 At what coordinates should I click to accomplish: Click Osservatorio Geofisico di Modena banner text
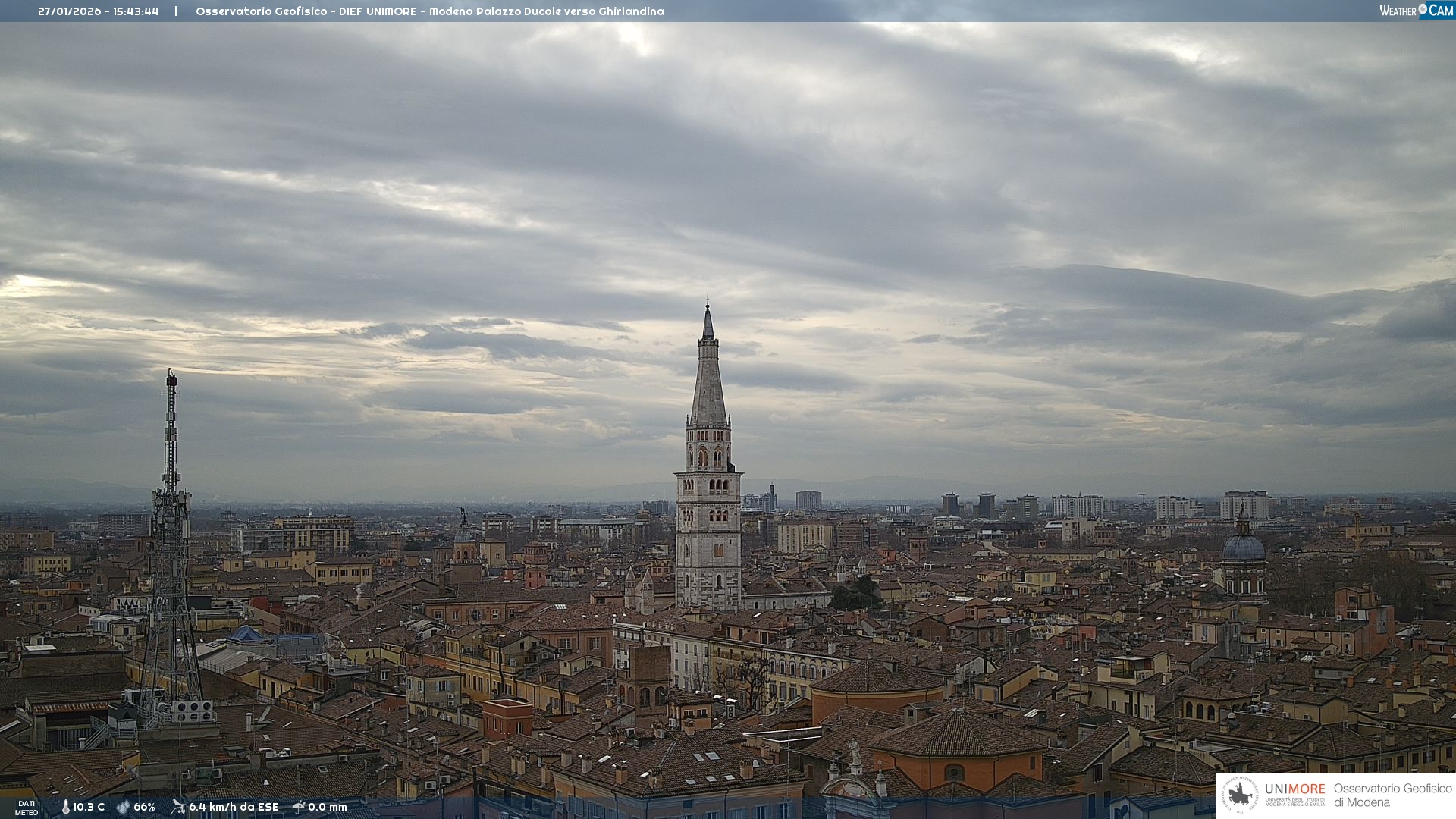[1392, 795]
